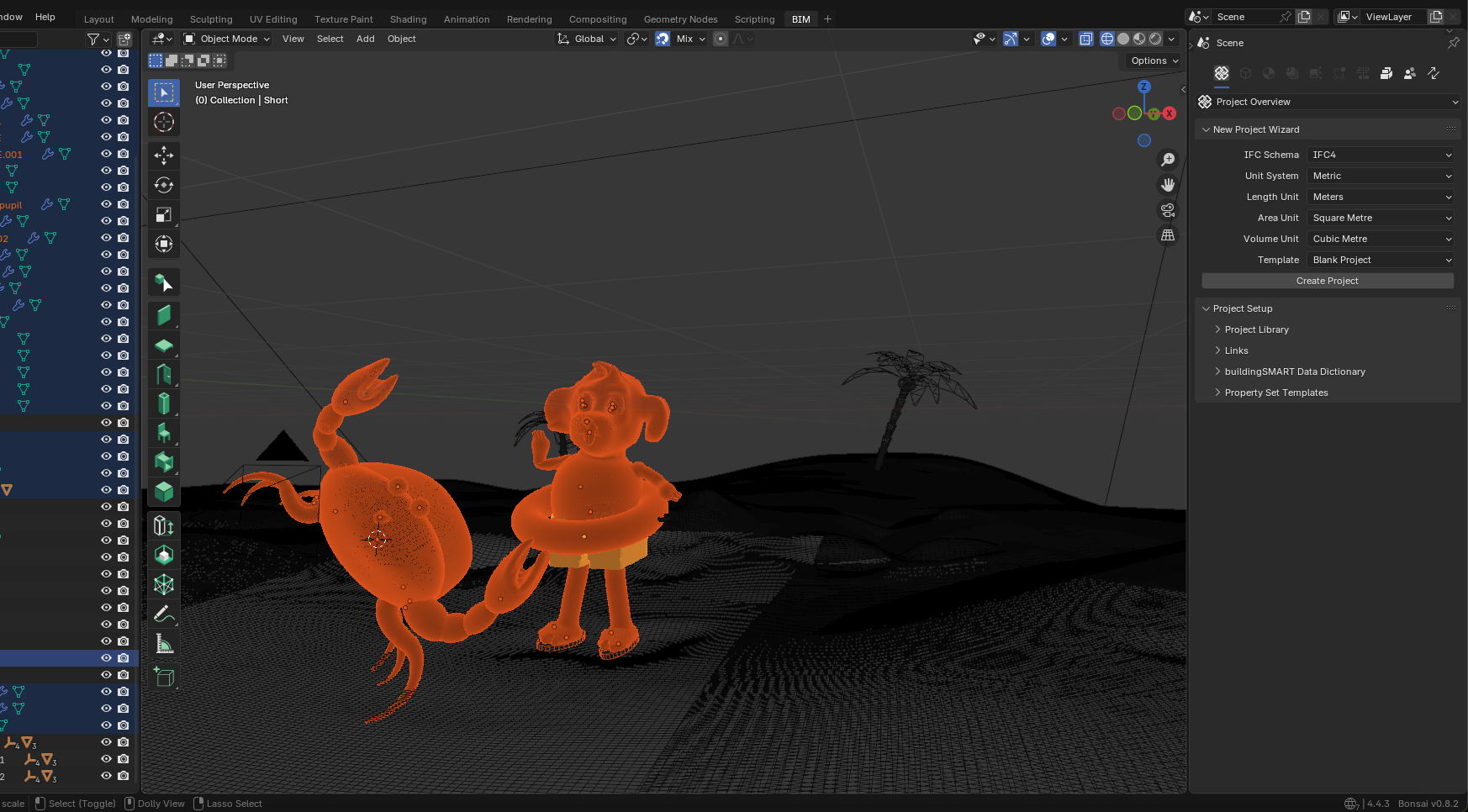Pin the Scene in the top bar
The height and width of the screenshot is (812, 1468).
click(1285, 17)
